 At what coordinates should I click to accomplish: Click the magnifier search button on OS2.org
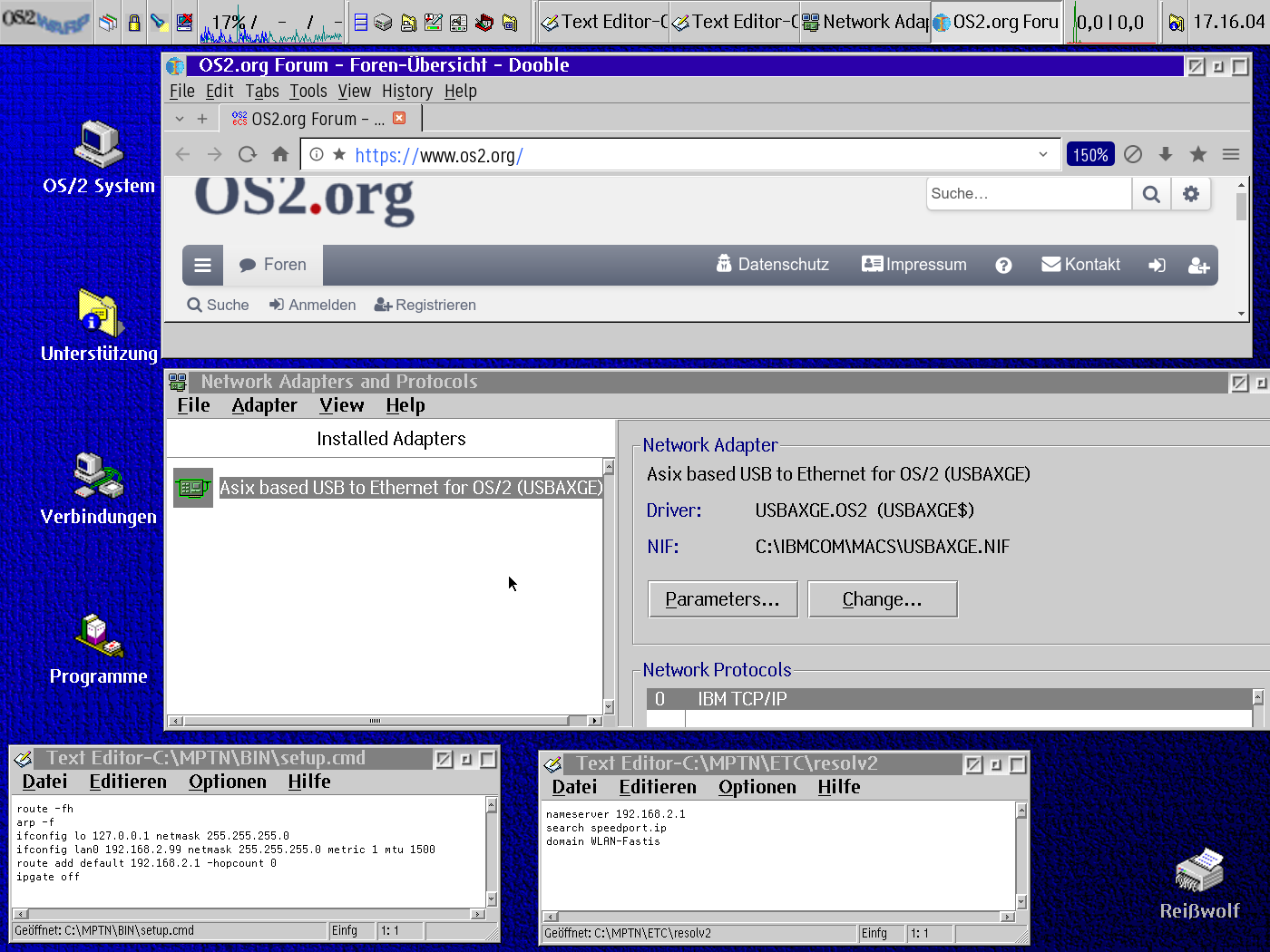1151,193
